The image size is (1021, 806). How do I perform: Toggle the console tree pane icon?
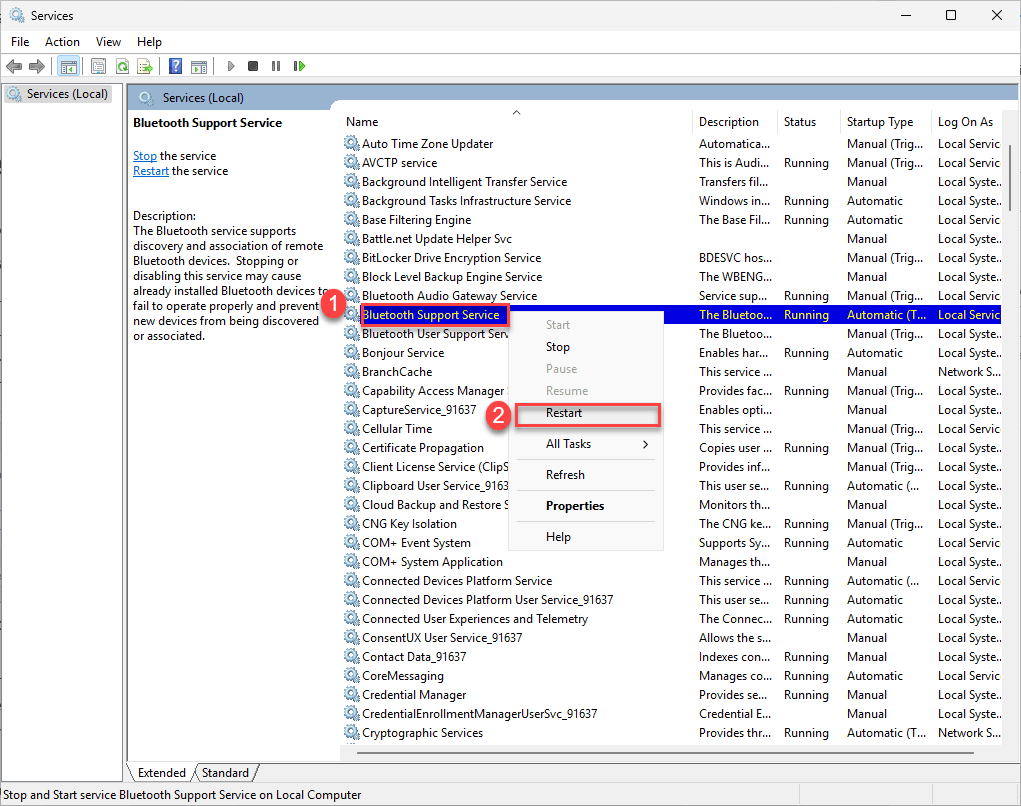pyautogui.click(x=68, y=66)
